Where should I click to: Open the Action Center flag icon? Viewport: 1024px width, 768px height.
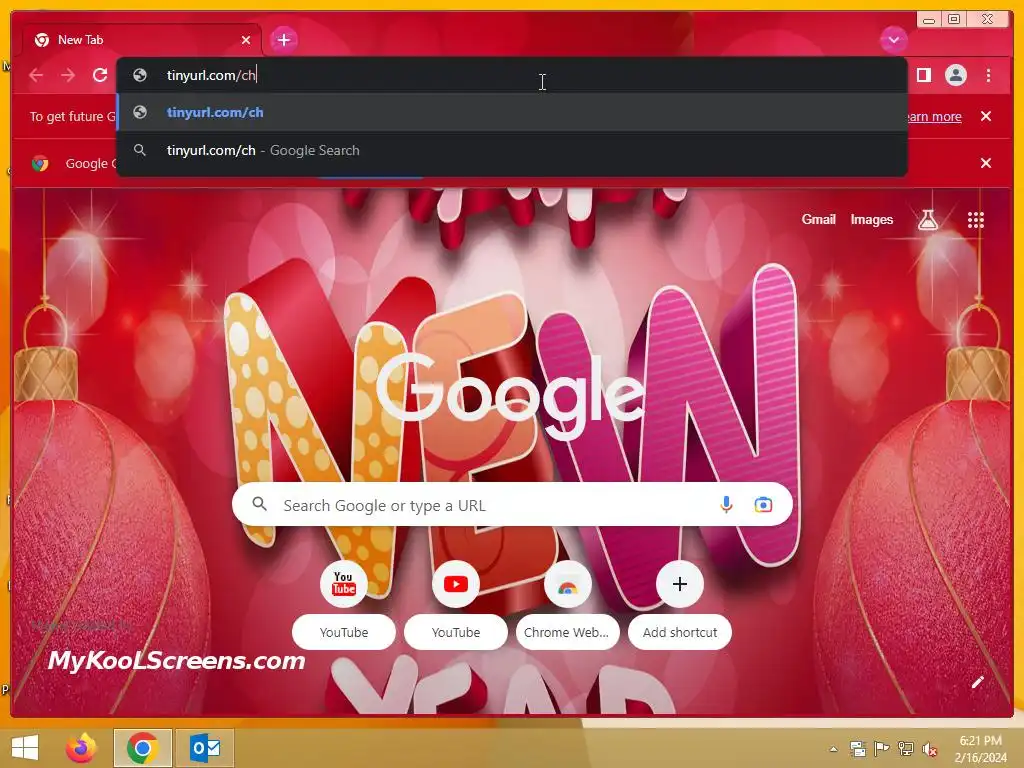click(x=882, y=749)
